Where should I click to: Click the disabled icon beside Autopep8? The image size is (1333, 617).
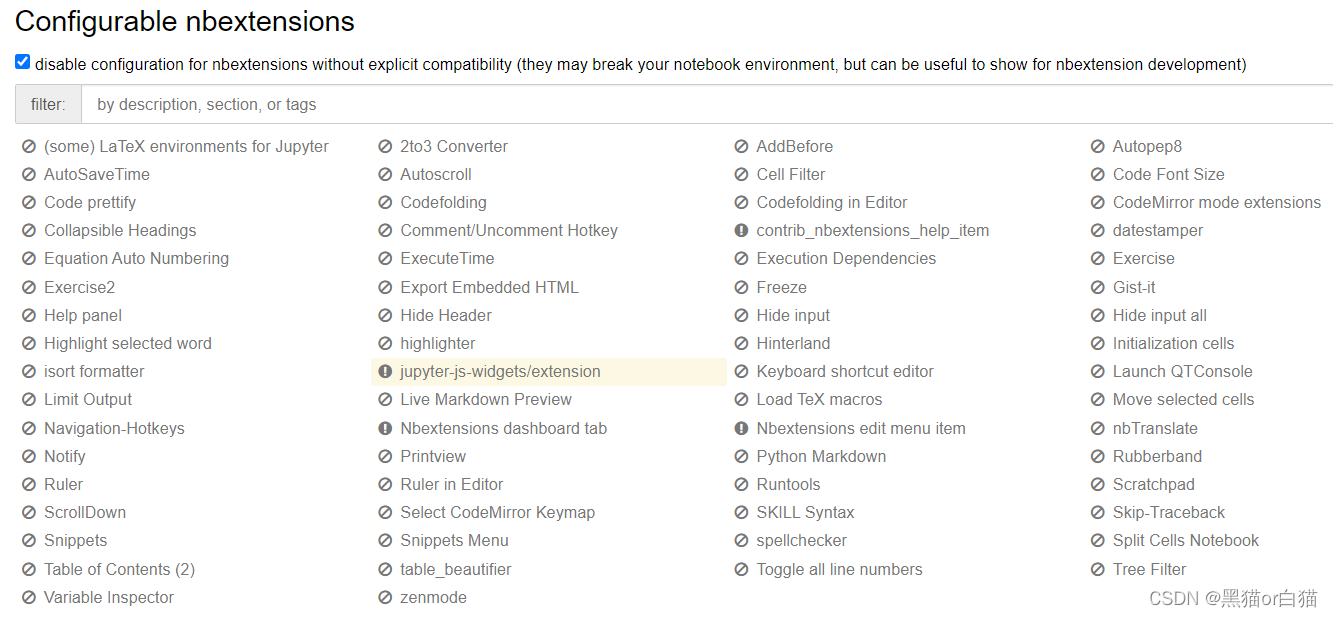[x=1098, y=147]
